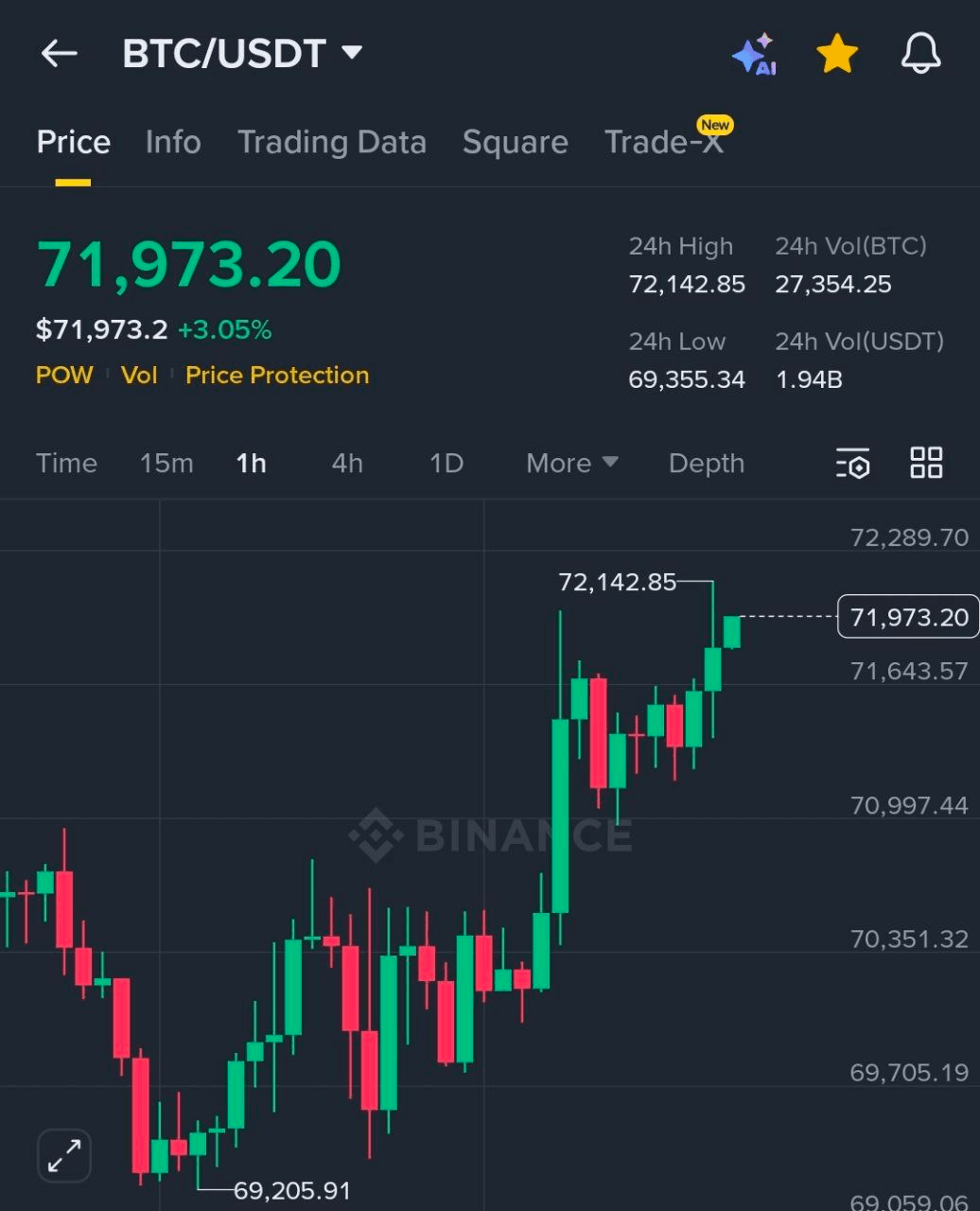Open the Square tab
Screen dimensions: 980x1211
[515, 142]
